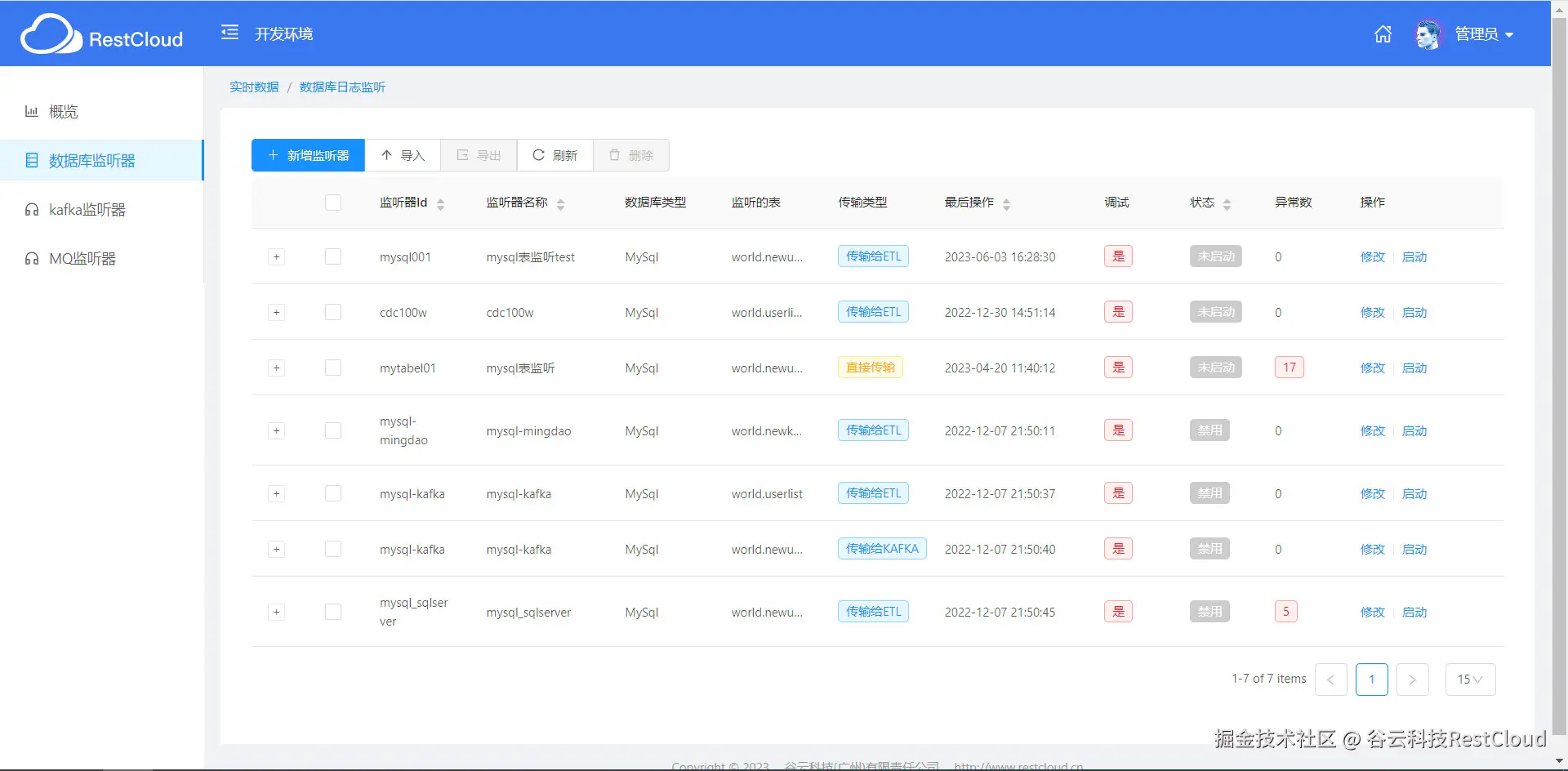
Task: Open kafka监听器 sidebar item
Action: (x=101, y=210)
